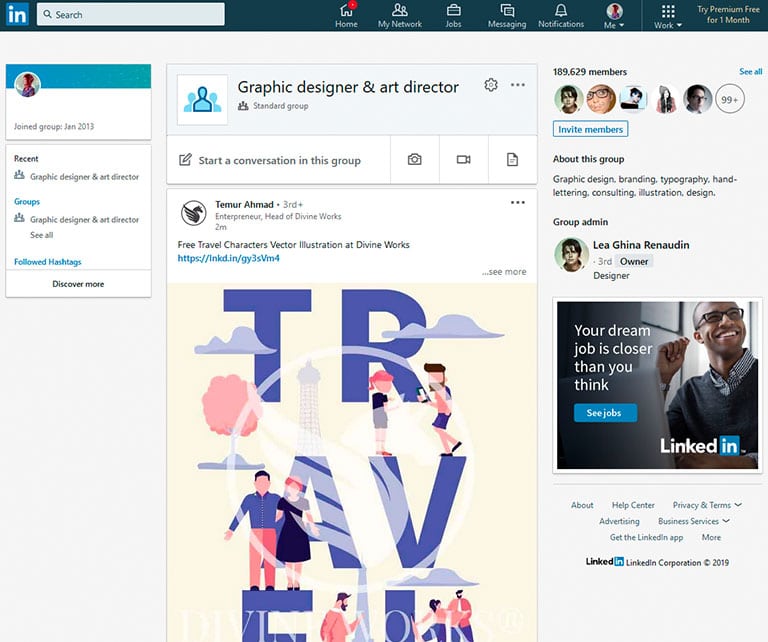Click the search magnifier icon

(48, 14)
